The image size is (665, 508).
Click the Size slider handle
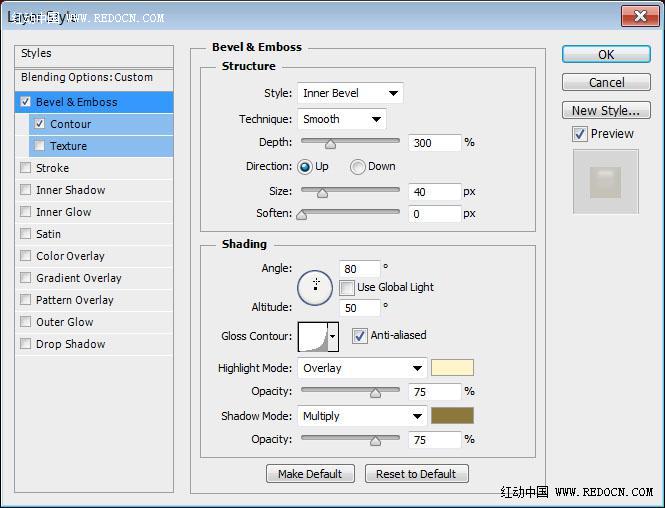pyautogui.click(x=322, y=193)
